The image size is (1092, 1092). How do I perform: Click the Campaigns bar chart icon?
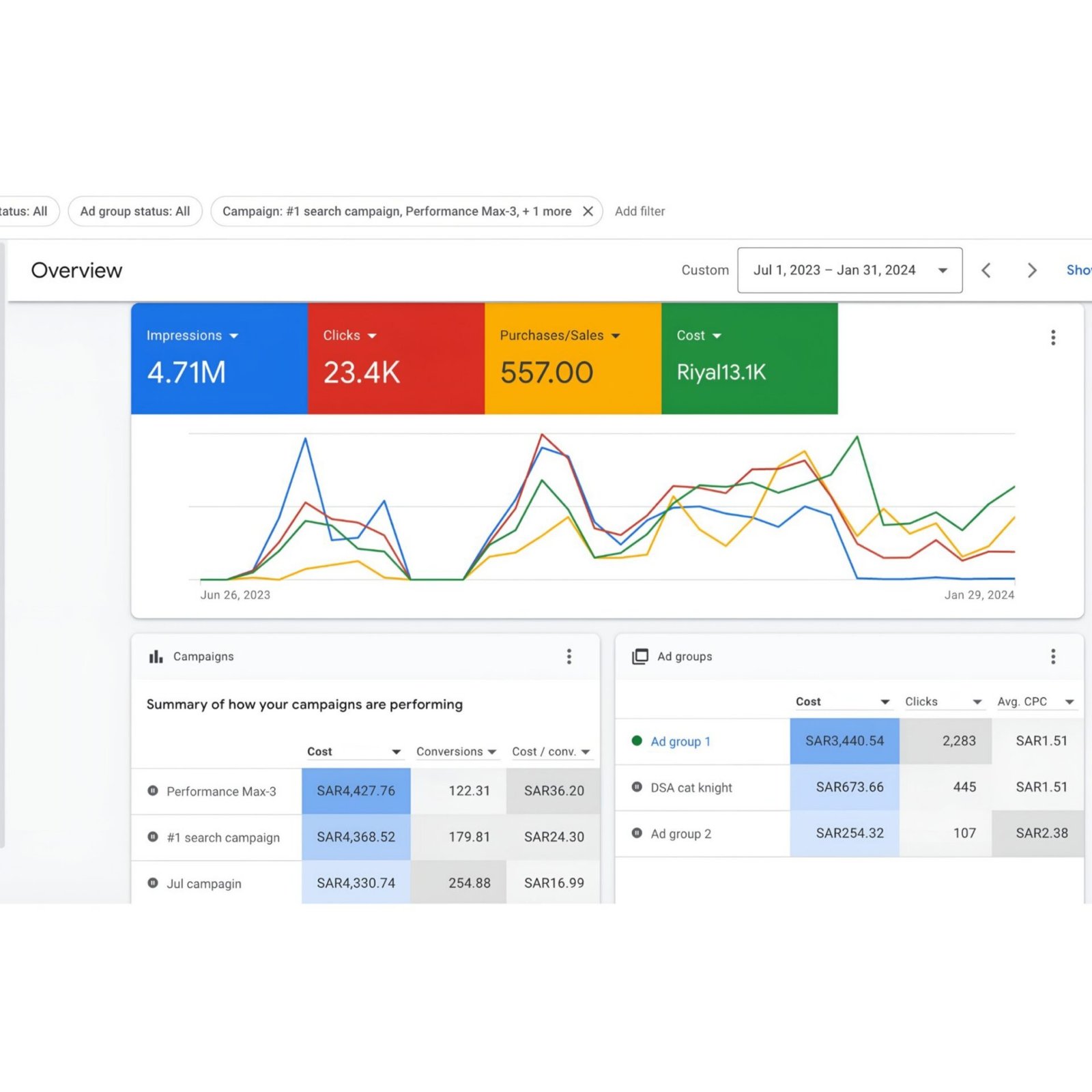point(156,657)
